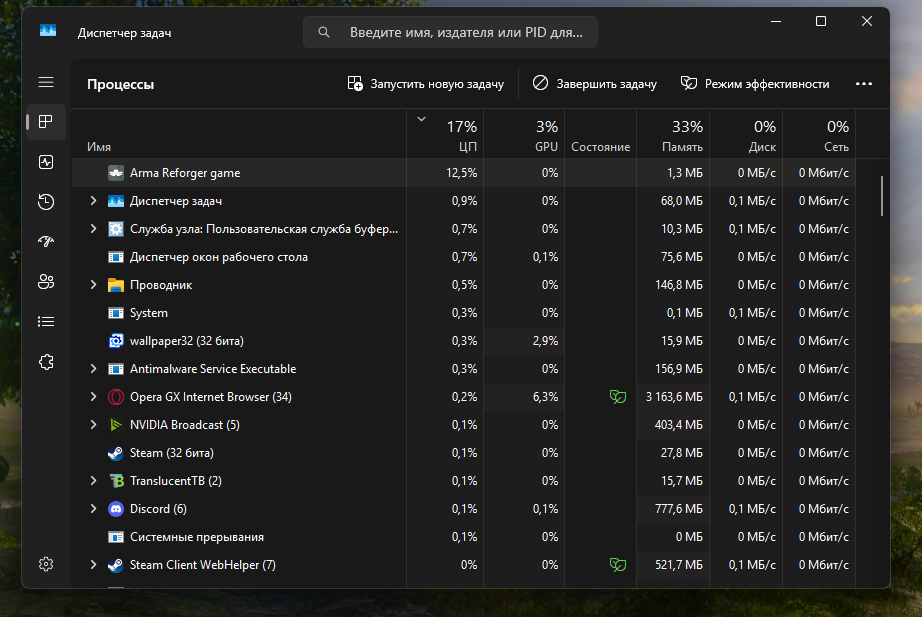Screen dimensions: 922x617
Task: Select the System process row
Action: [x=463, y=313]
